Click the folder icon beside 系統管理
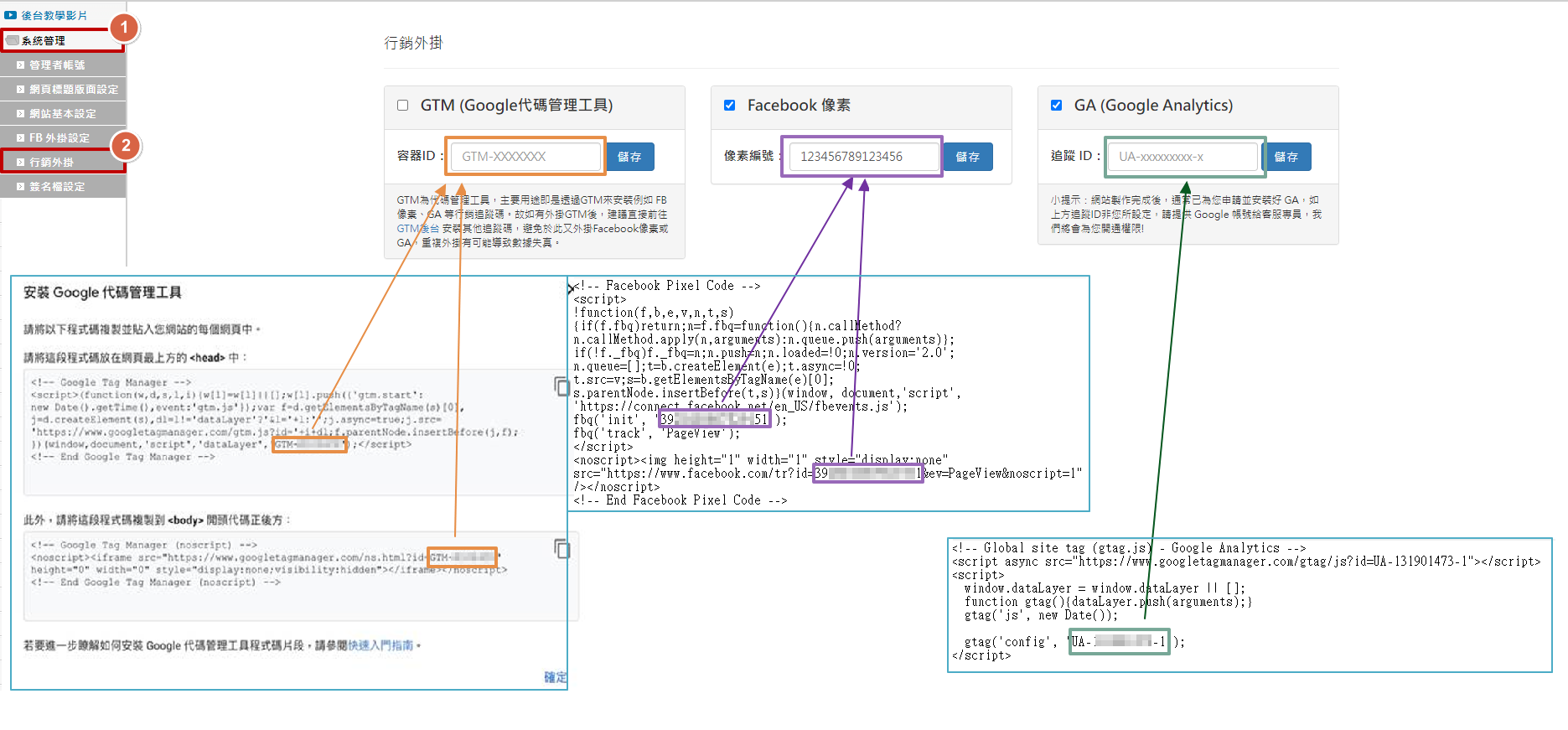Image resolution: width=1568 pixels, height=730 pixels. (13, 40)
